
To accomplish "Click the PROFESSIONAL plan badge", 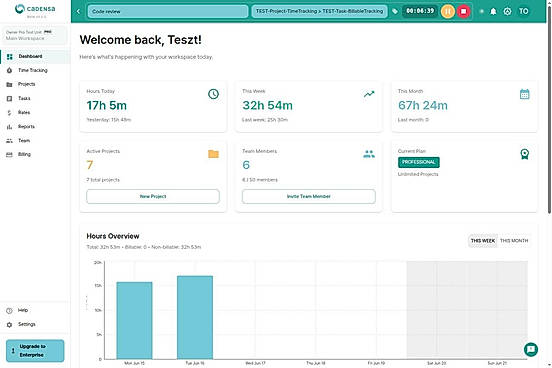I will tap(419, 162).
